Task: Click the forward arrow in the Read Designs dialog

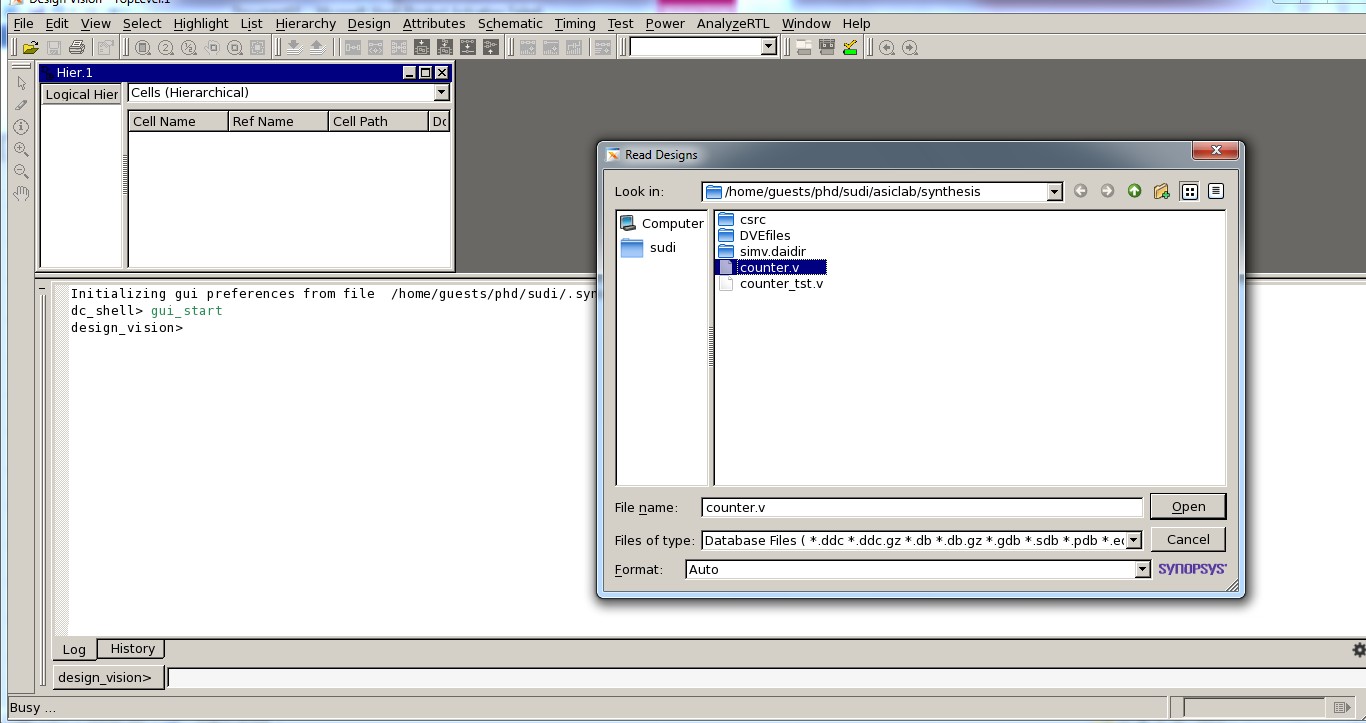Action: [1107, 191]
